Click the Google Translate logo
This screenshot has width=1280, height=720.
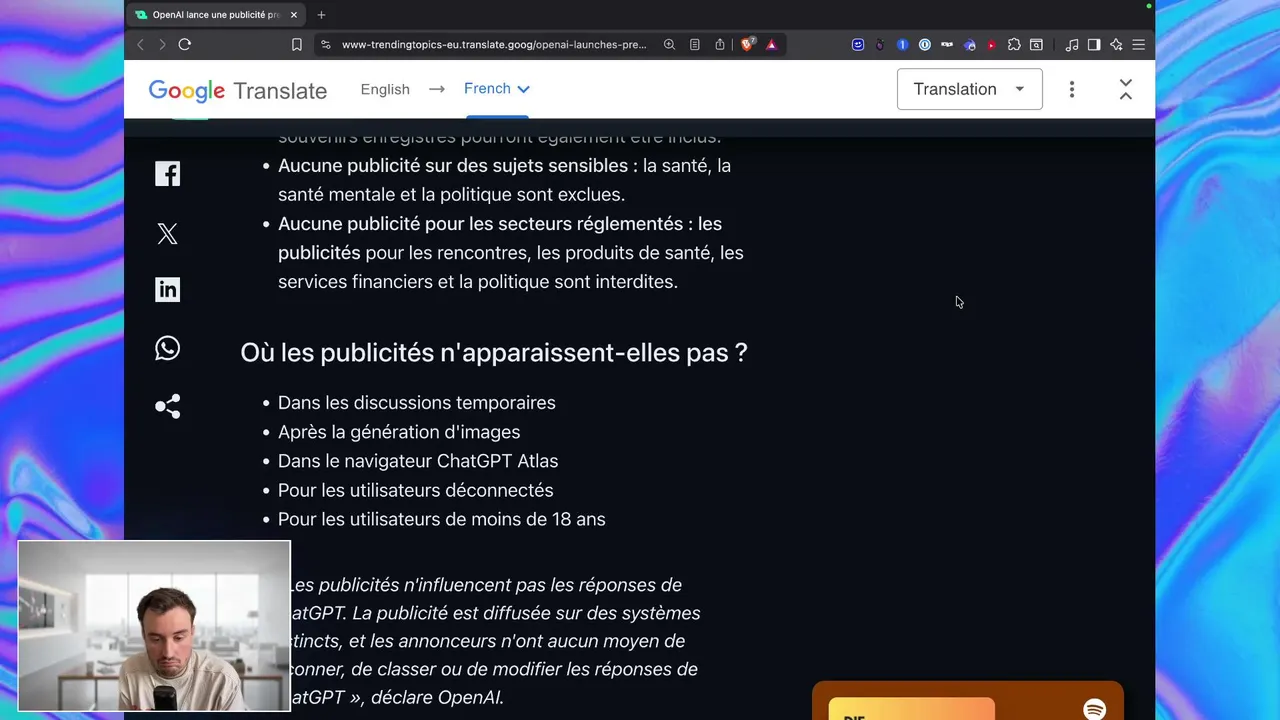pyautogui.click(x=237, y=90)
